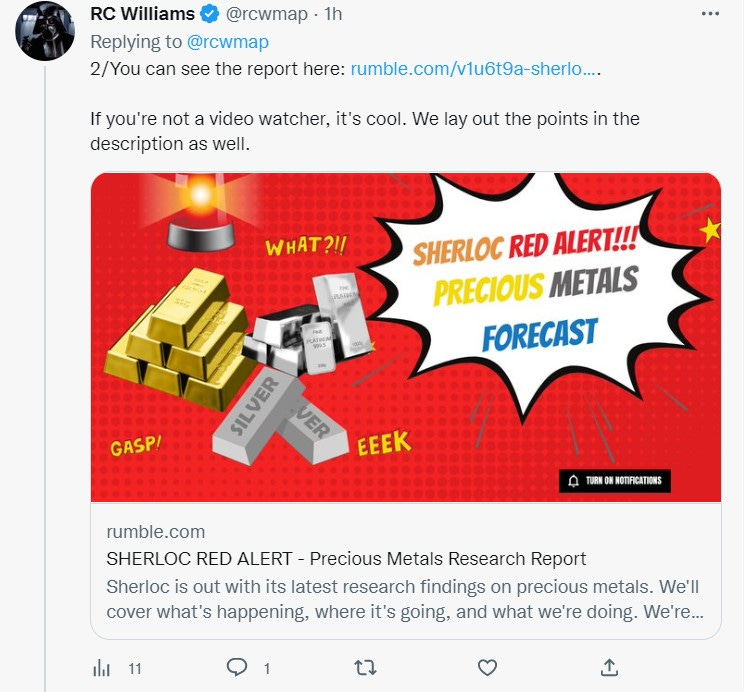
Task: Click the bell icon in thumbnail
Action: tap(573, 480)
